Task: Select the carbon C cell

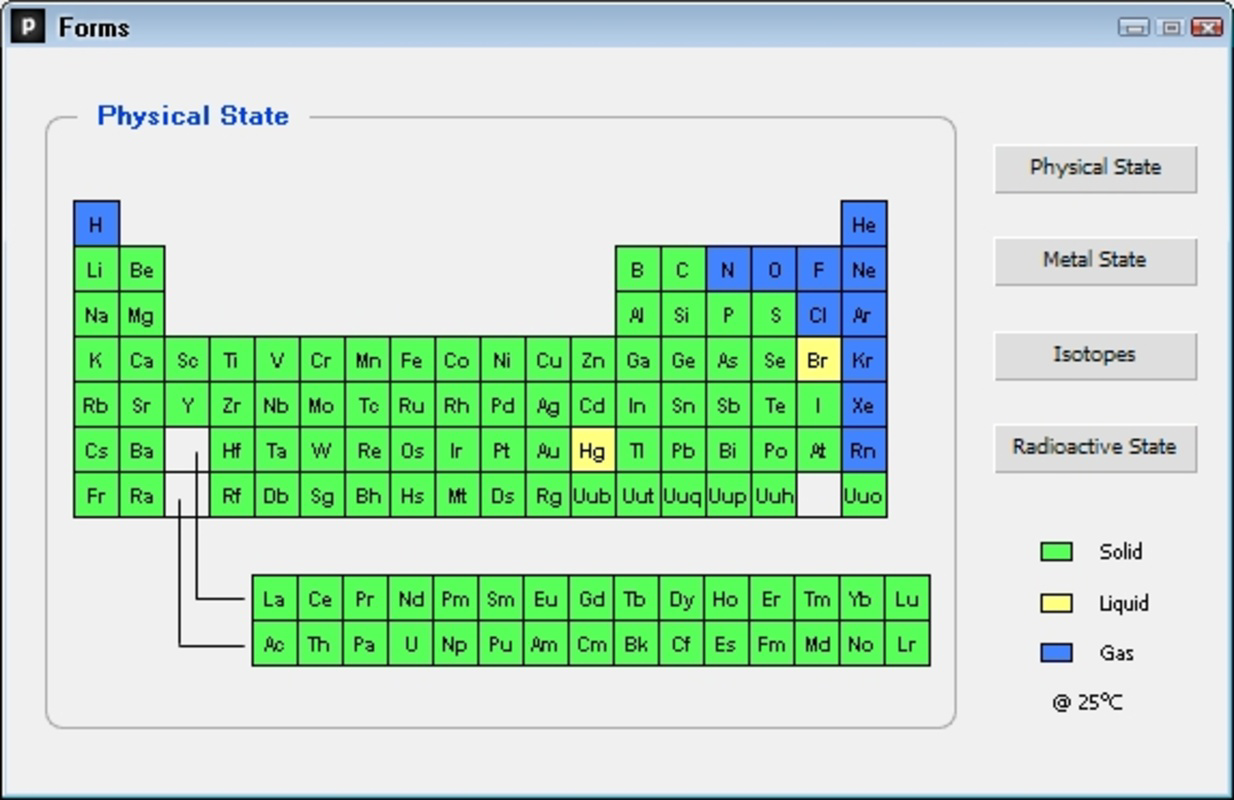Action: (x=683, y=269)
